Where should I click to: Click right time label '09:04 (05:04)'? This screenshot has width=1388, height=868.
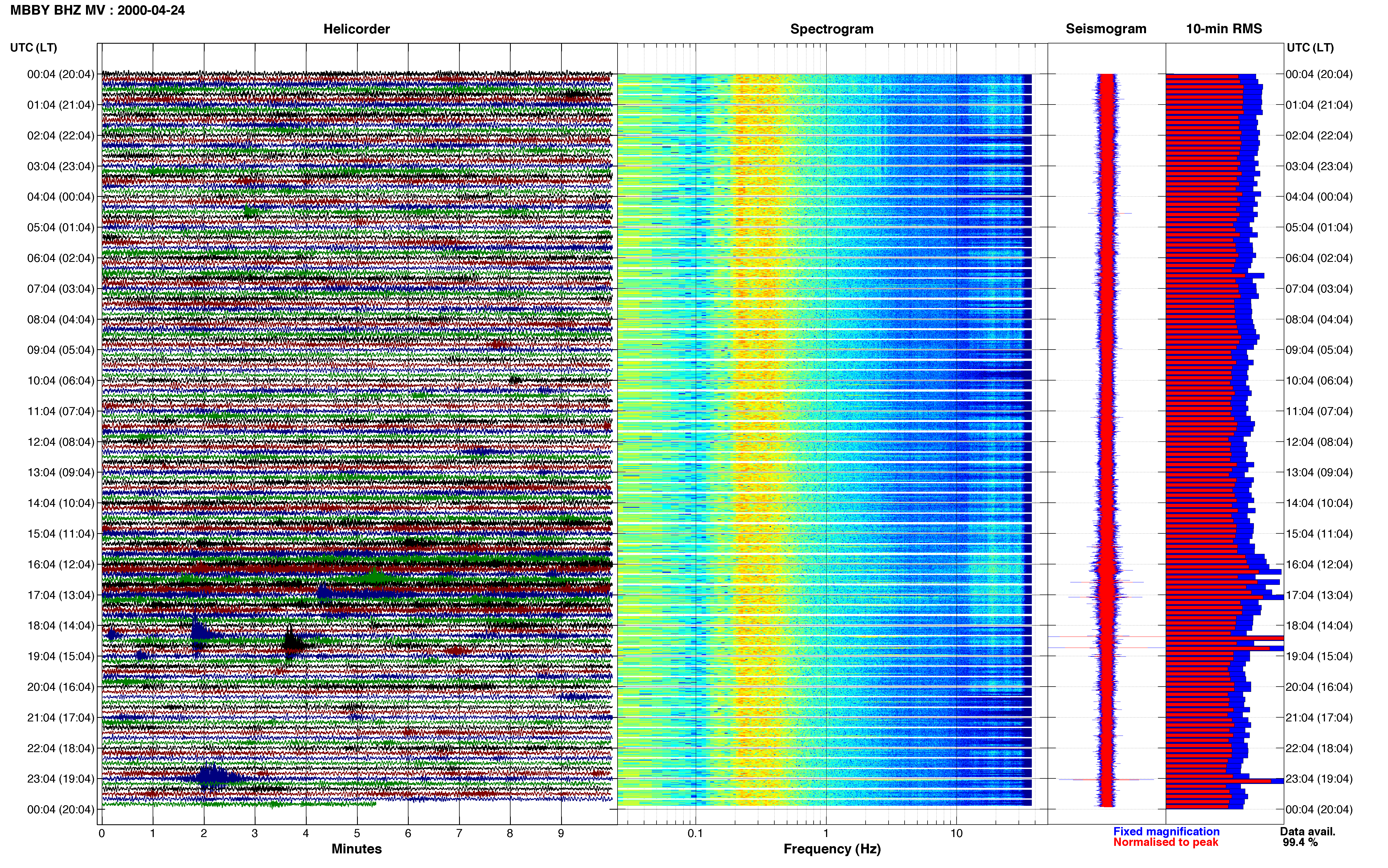(1319, 350)
